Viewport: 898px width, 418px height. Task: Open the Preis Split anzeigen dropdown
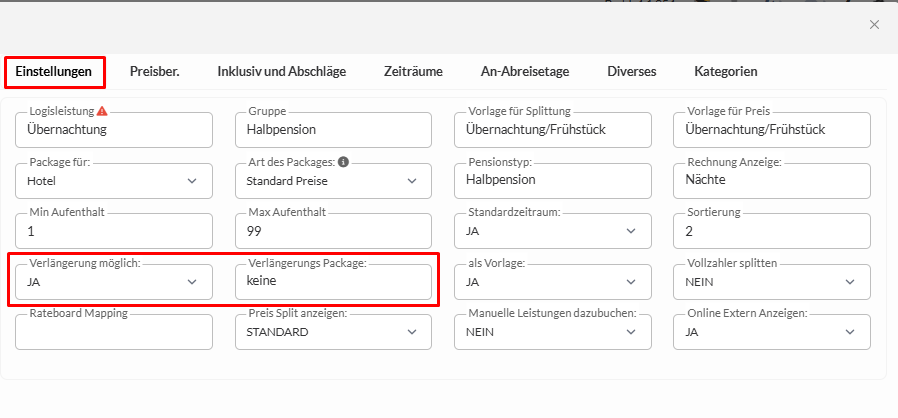(333, 333)
